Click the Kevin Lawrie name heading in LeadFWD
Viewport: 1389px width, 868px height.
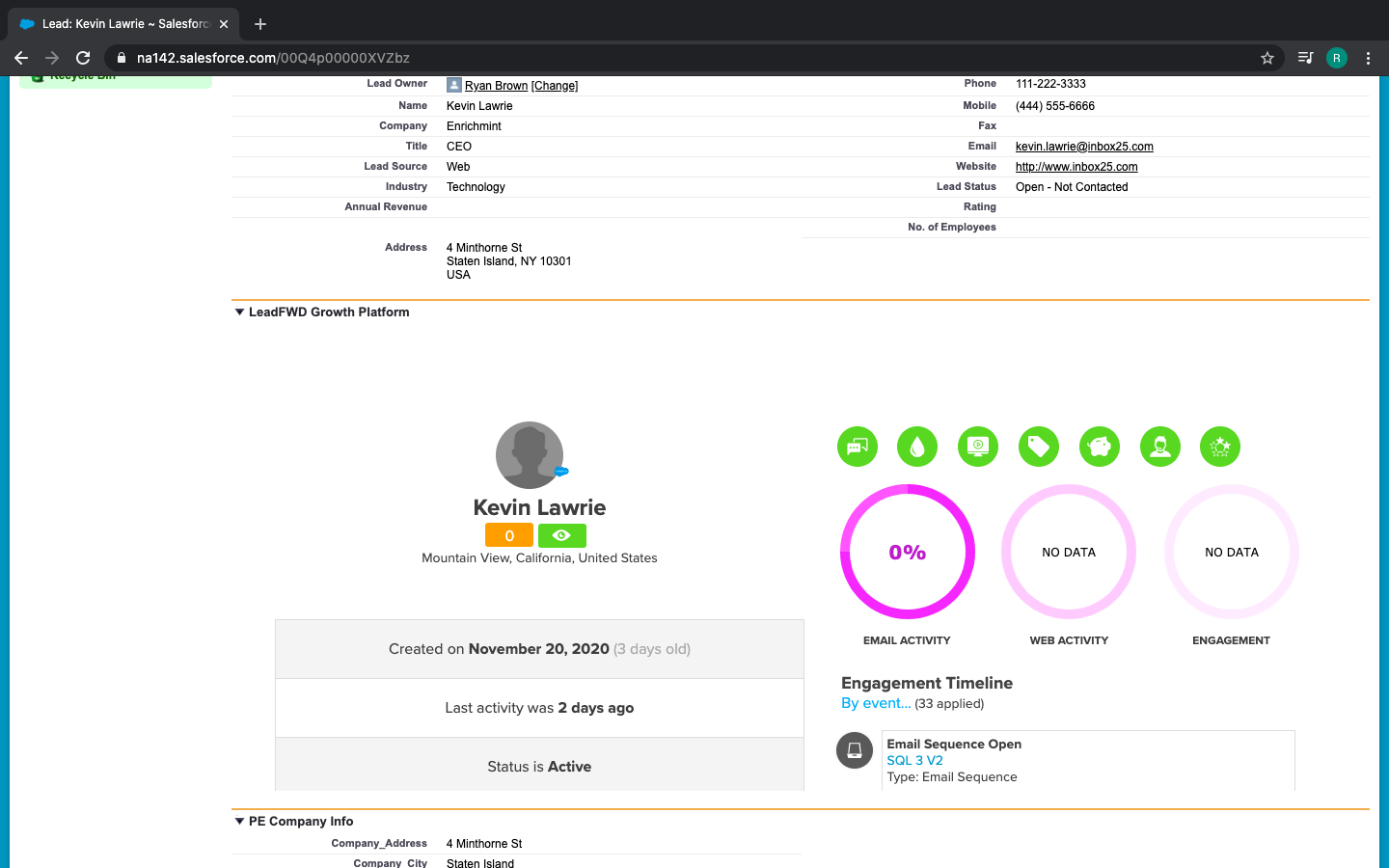[539, 507]
